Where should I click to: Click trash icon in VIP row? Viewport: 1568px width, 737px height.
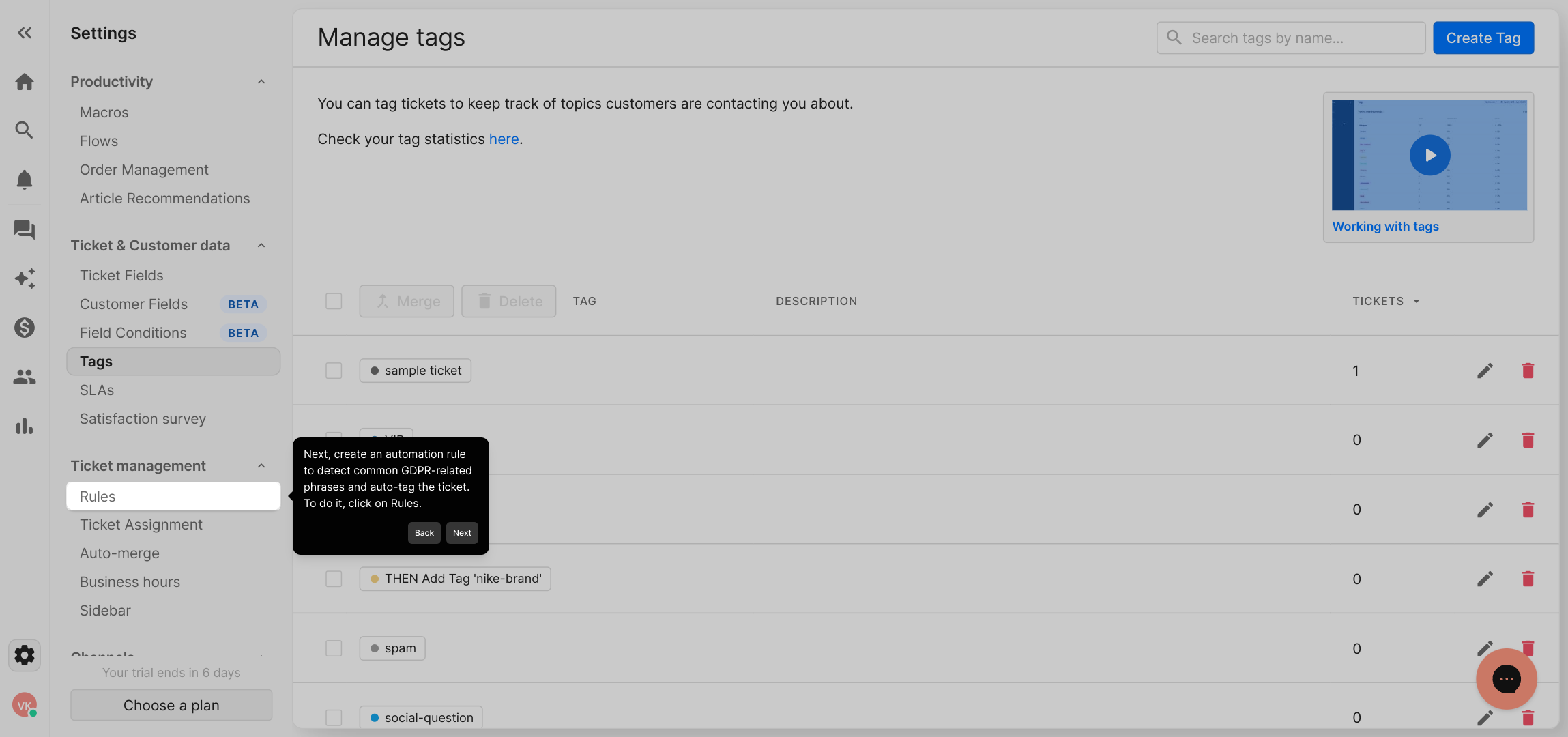(x=1528, y=440)
